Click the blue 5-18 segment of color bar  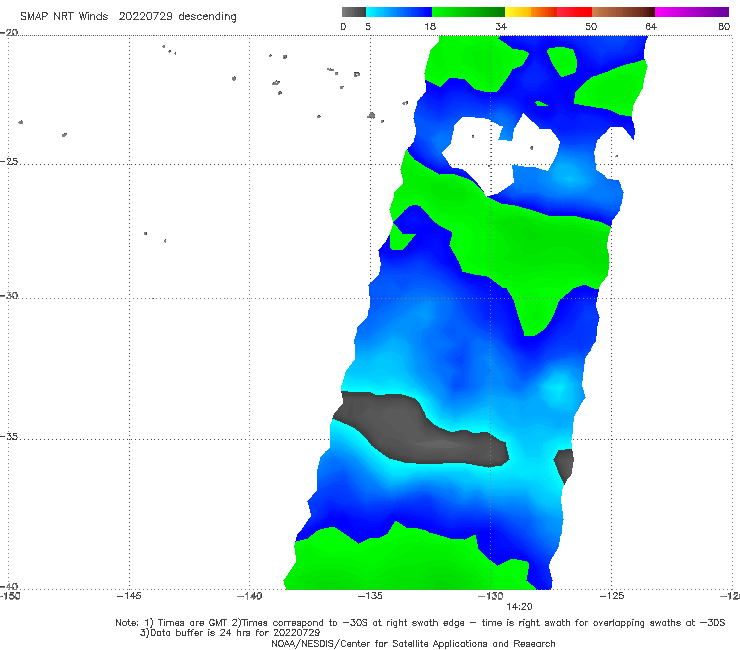coord(399,12)
